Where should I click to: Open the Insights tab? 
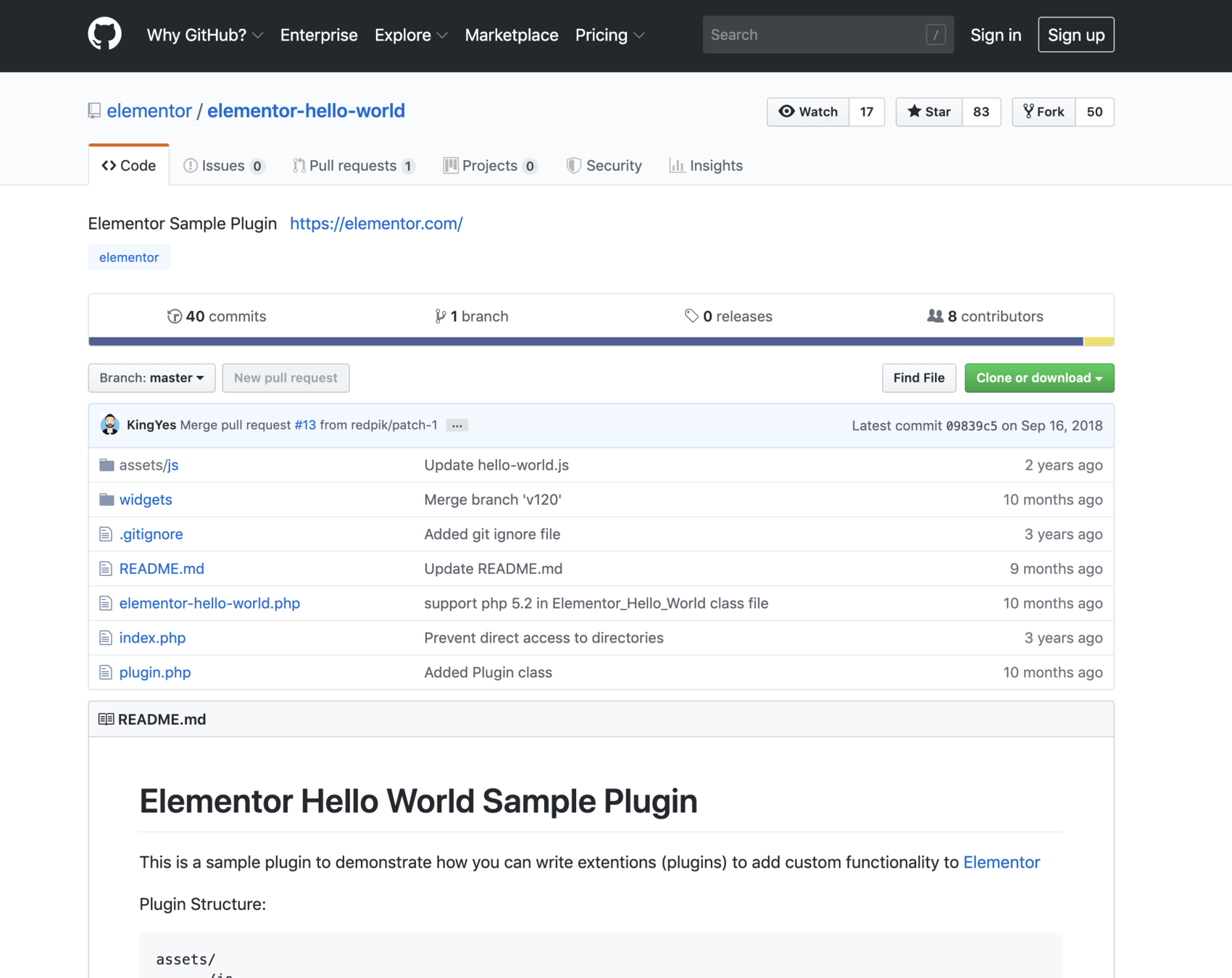coord(706,166)
